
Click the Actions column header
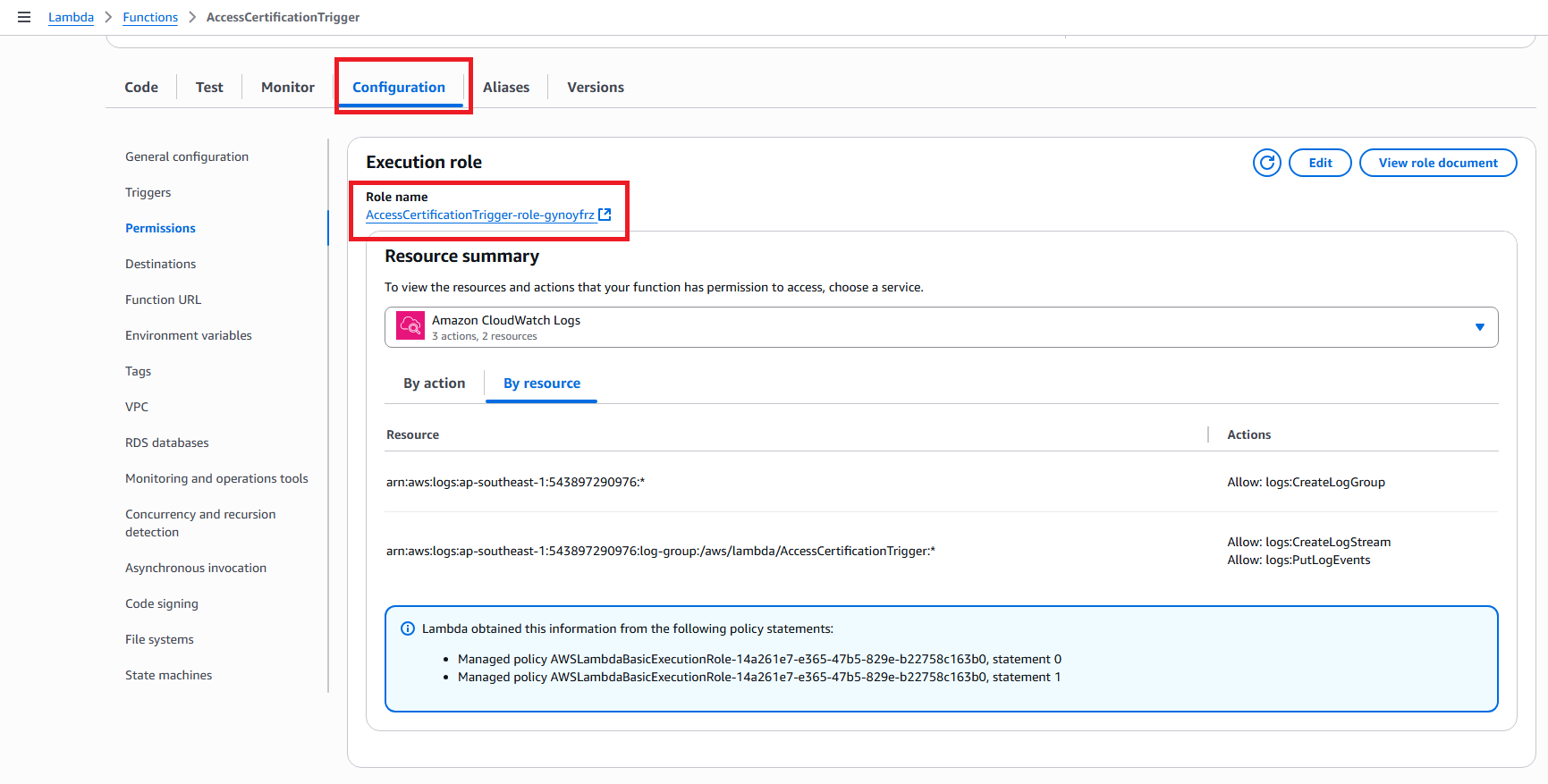pyautogui.click(x=1248, y=434)
